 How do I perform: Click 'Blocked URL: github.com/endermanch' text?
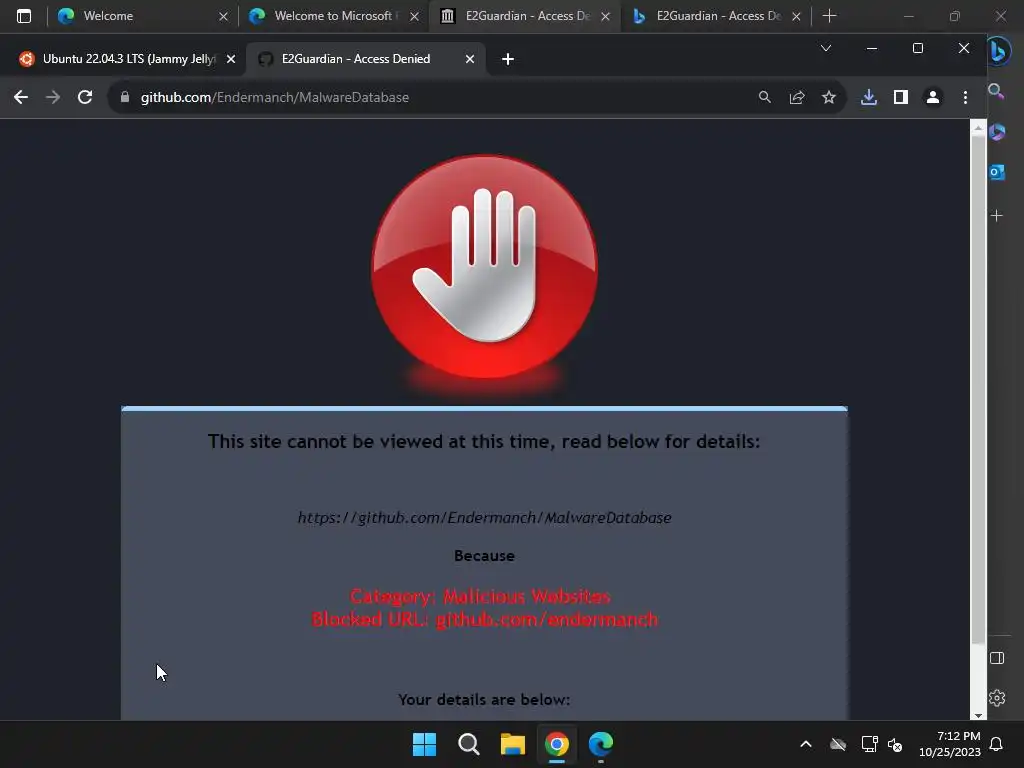click(485, 619)
